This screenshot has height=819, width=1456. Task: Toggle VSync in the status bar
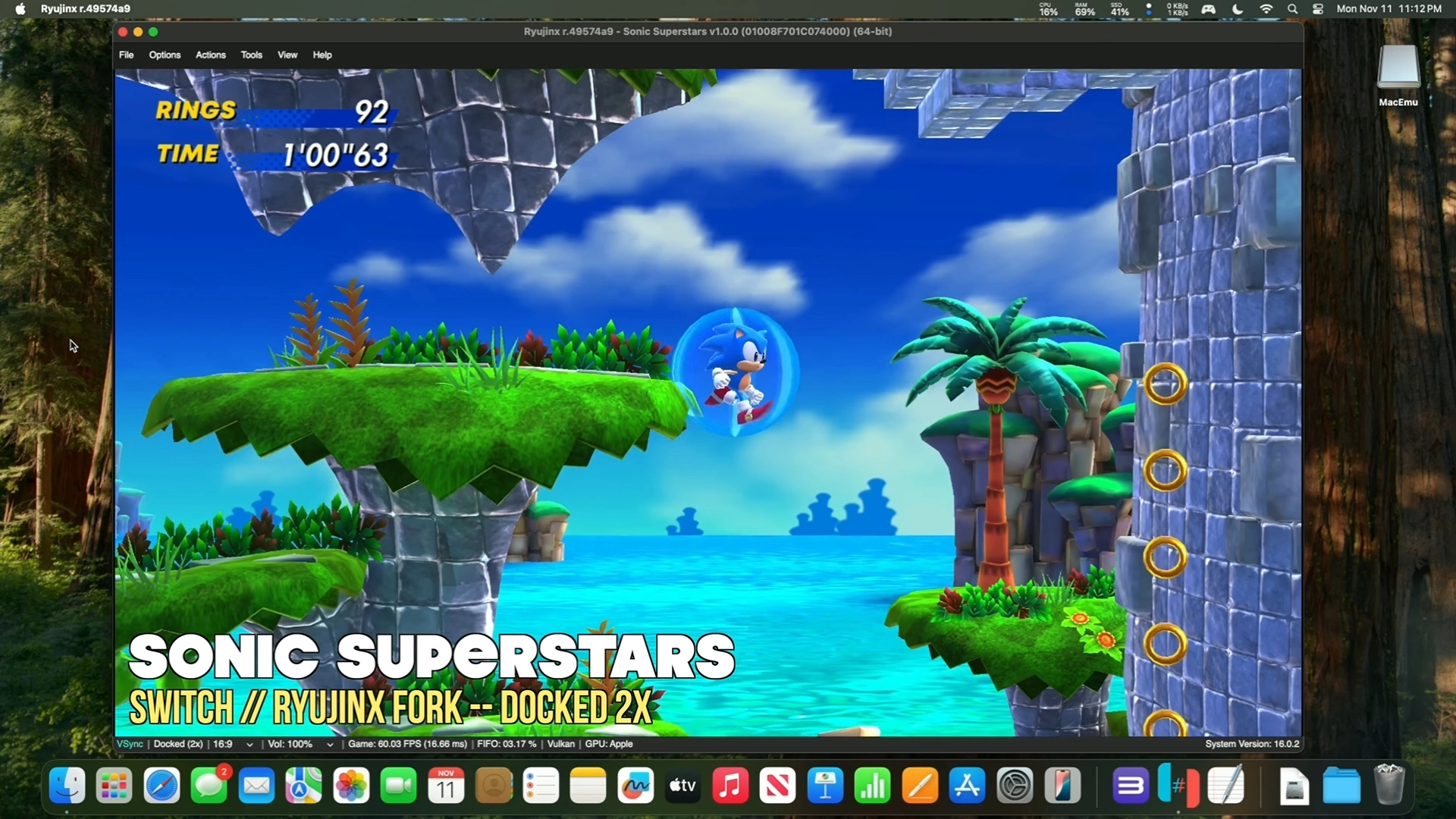(x=130, y=744)
